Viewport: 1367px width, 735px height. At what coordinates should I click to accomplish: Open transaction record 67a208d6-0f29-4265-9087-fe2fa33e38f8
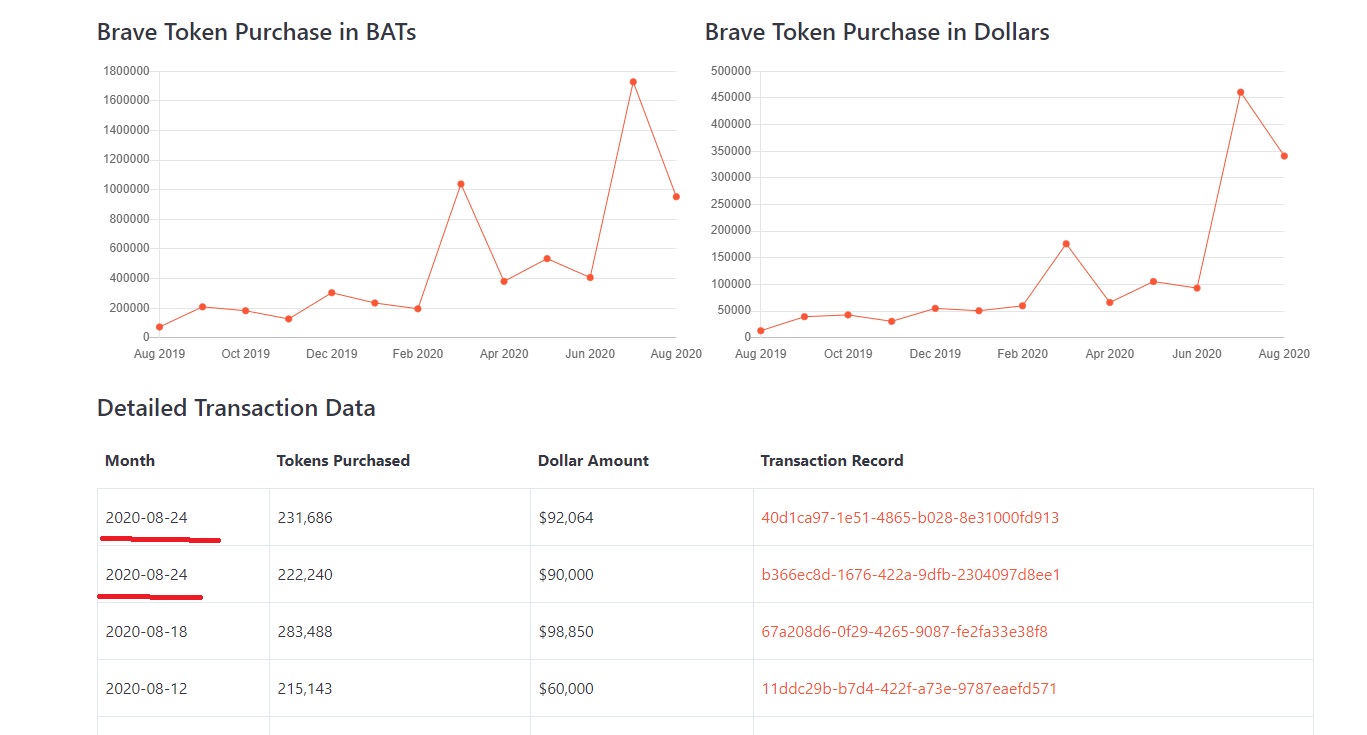(904, 632)
